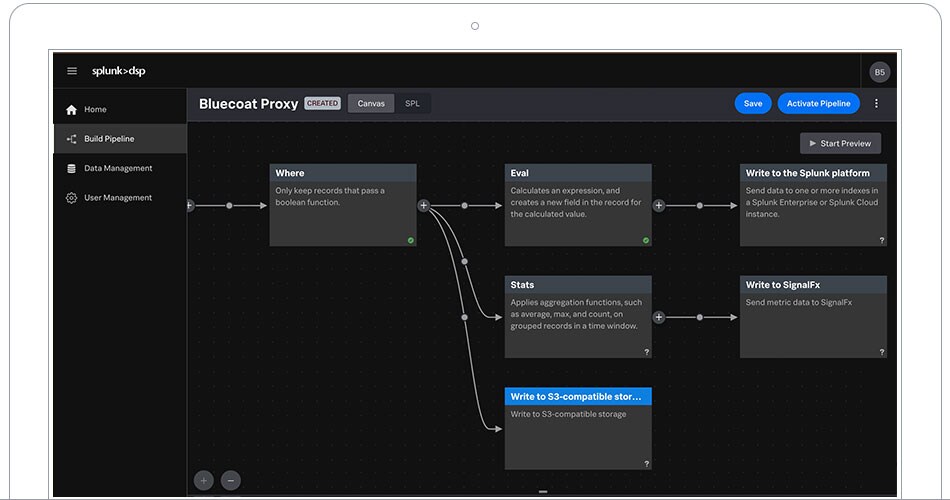950x500 pixels.
Task: Open the three-dot more options menu
Action: coord(876,104)
